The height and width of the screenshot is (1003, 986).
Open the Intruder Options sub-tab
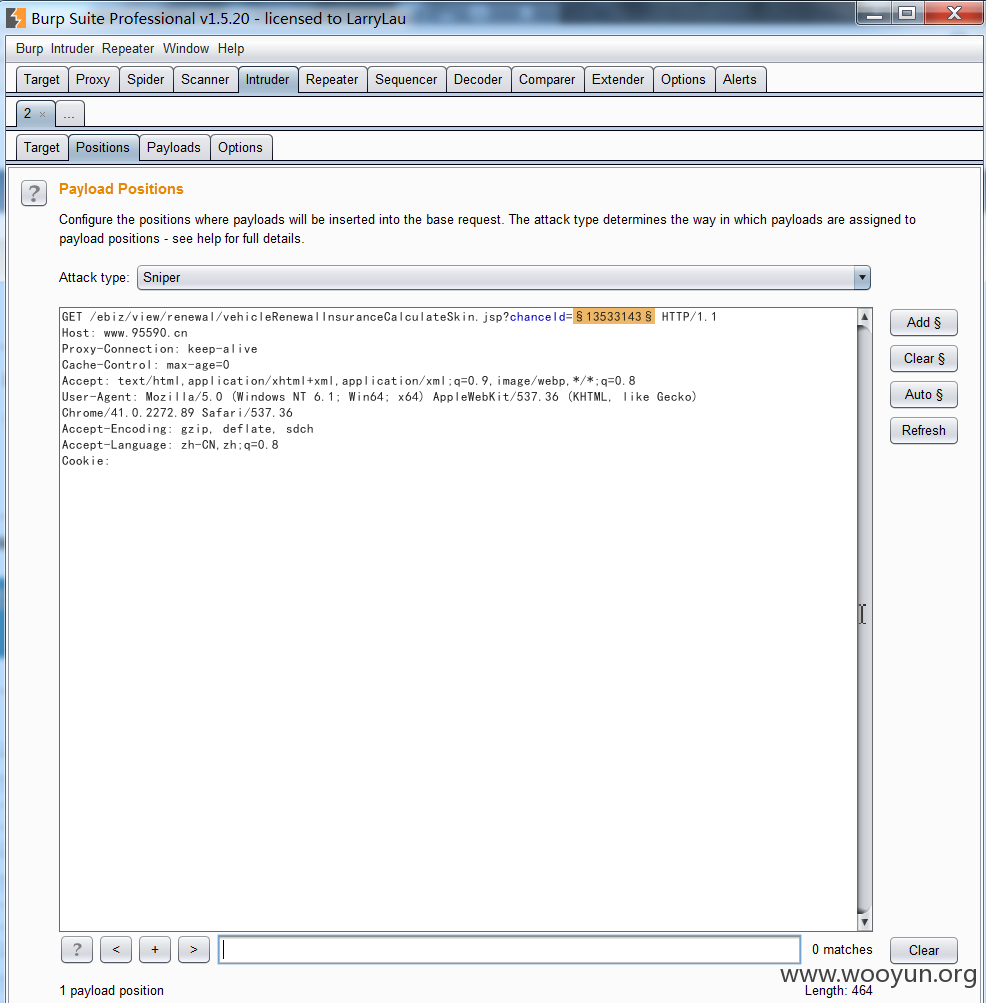point(240,147)
